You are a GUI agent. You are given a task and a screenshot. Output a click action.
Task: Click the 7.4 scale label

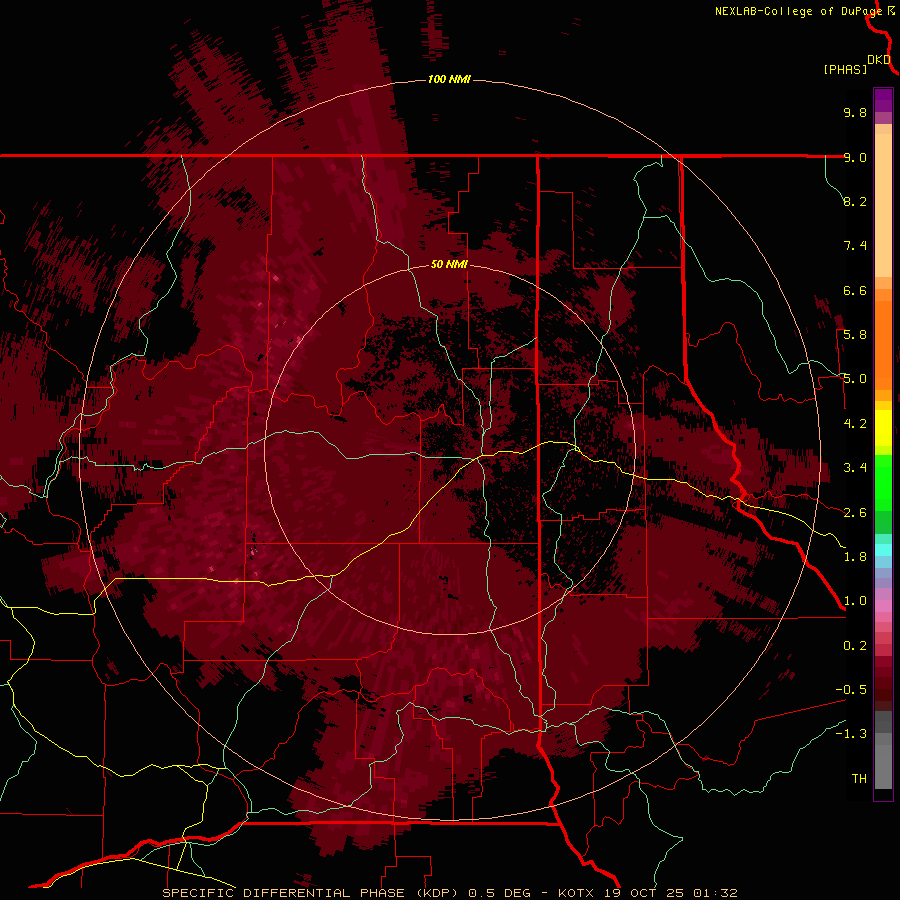pyautogui.click(x=855, y=246)
